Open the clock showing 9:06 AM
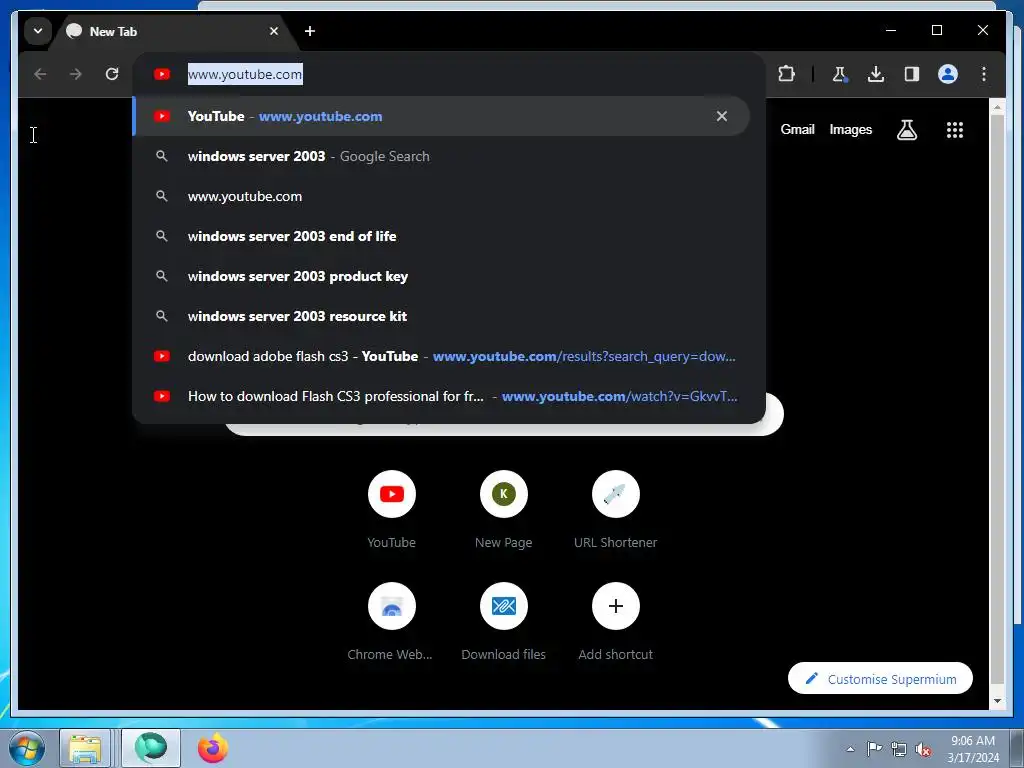 tap(973, 749)
